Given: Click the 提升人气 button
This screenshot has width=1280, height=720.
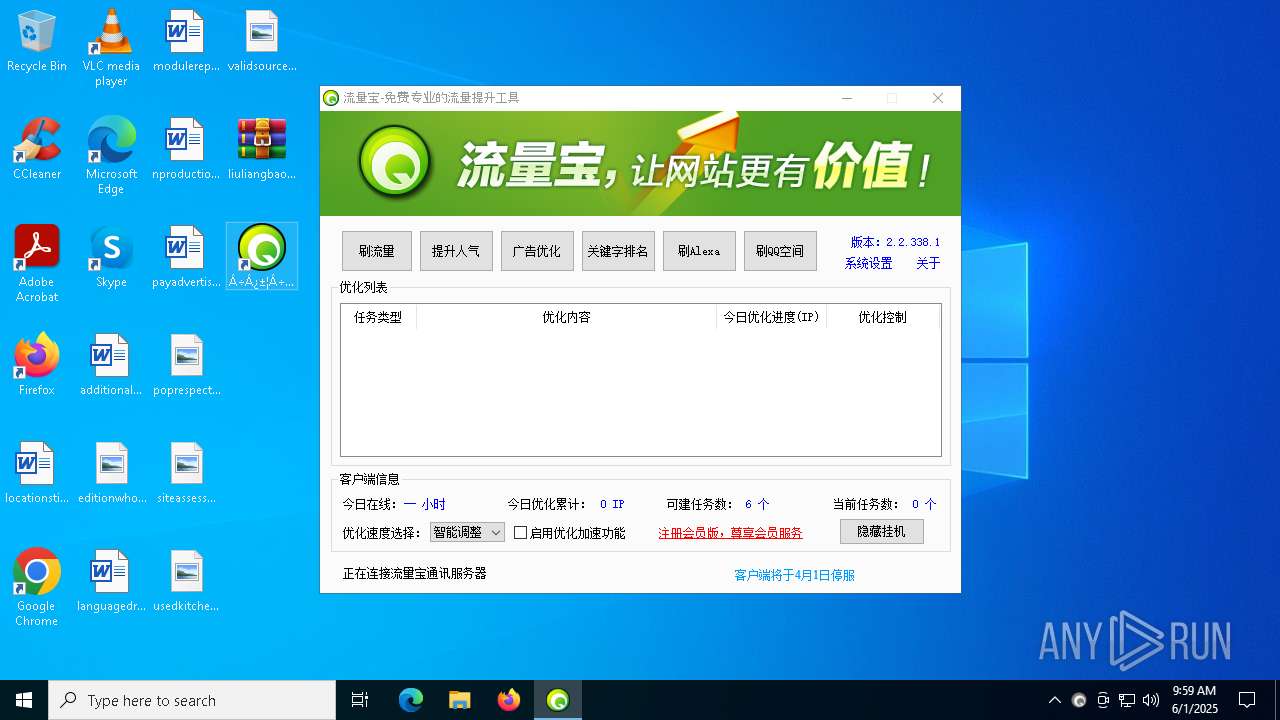Looking at the screenshot, I should [x=456, y=251].
